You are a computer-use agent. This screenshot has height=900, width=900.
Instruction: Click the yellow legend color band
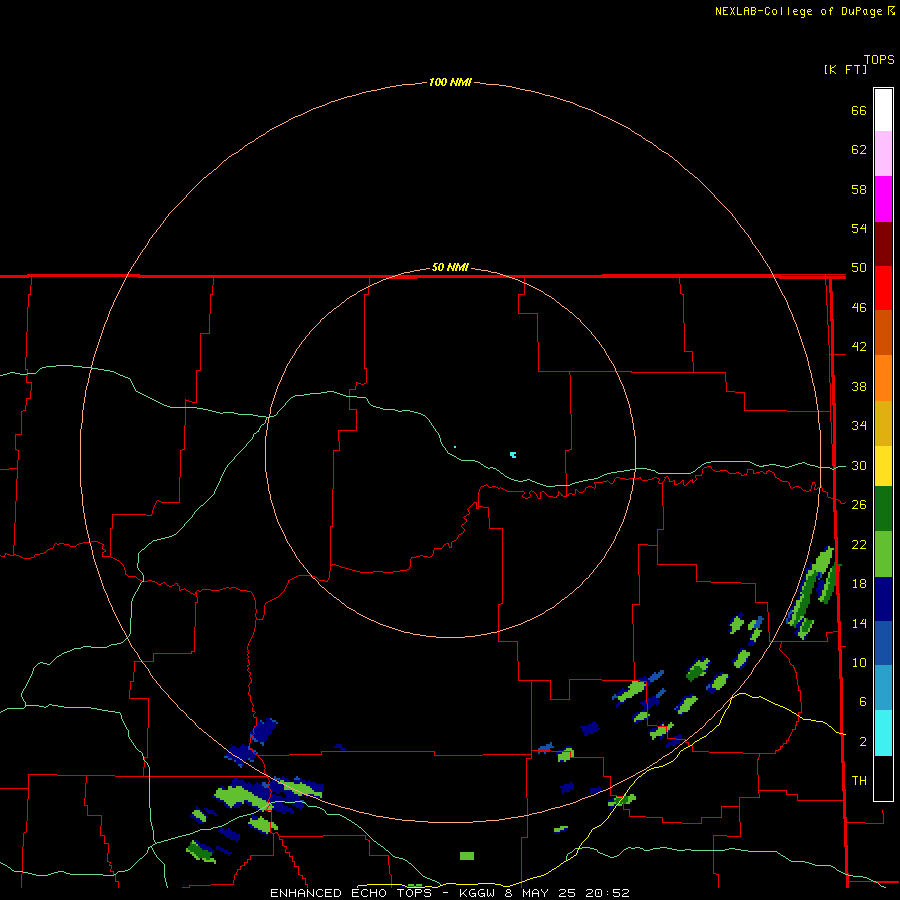(883, 466)
